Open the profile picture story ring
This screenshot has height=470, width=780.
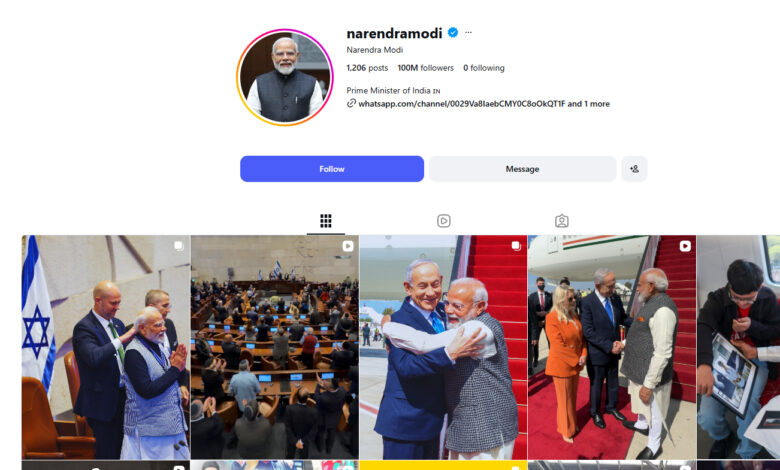click(x=285, y=77)
